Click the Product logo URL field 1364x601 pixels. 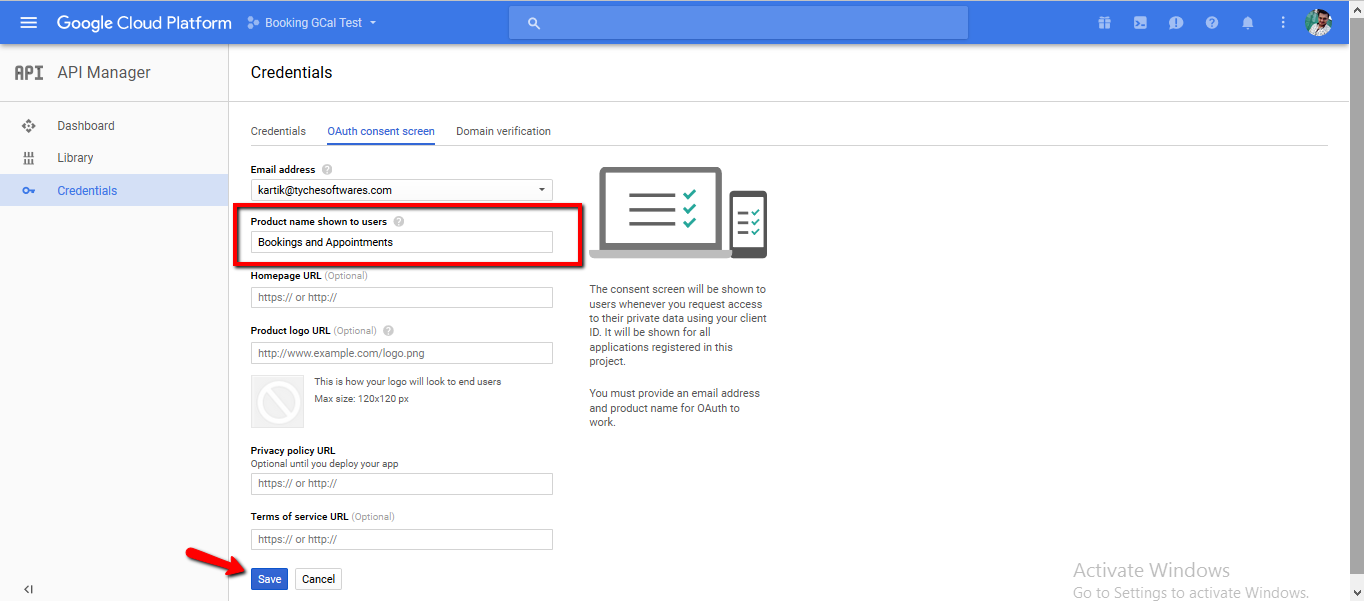(402, 353)
